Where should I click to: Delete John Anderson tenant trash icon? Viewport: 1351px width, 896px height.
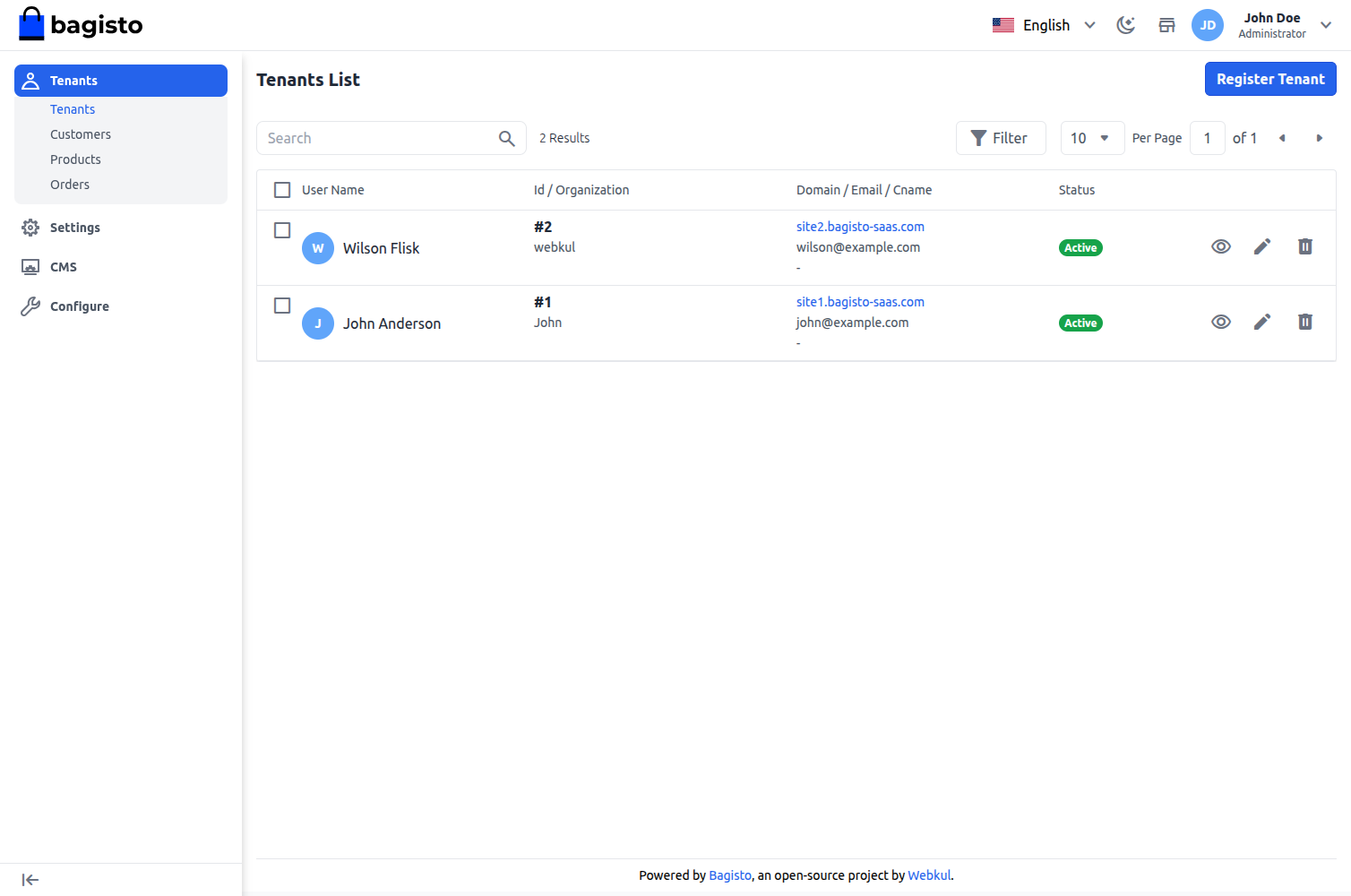pyautogui.click(x=1305, y=322)
